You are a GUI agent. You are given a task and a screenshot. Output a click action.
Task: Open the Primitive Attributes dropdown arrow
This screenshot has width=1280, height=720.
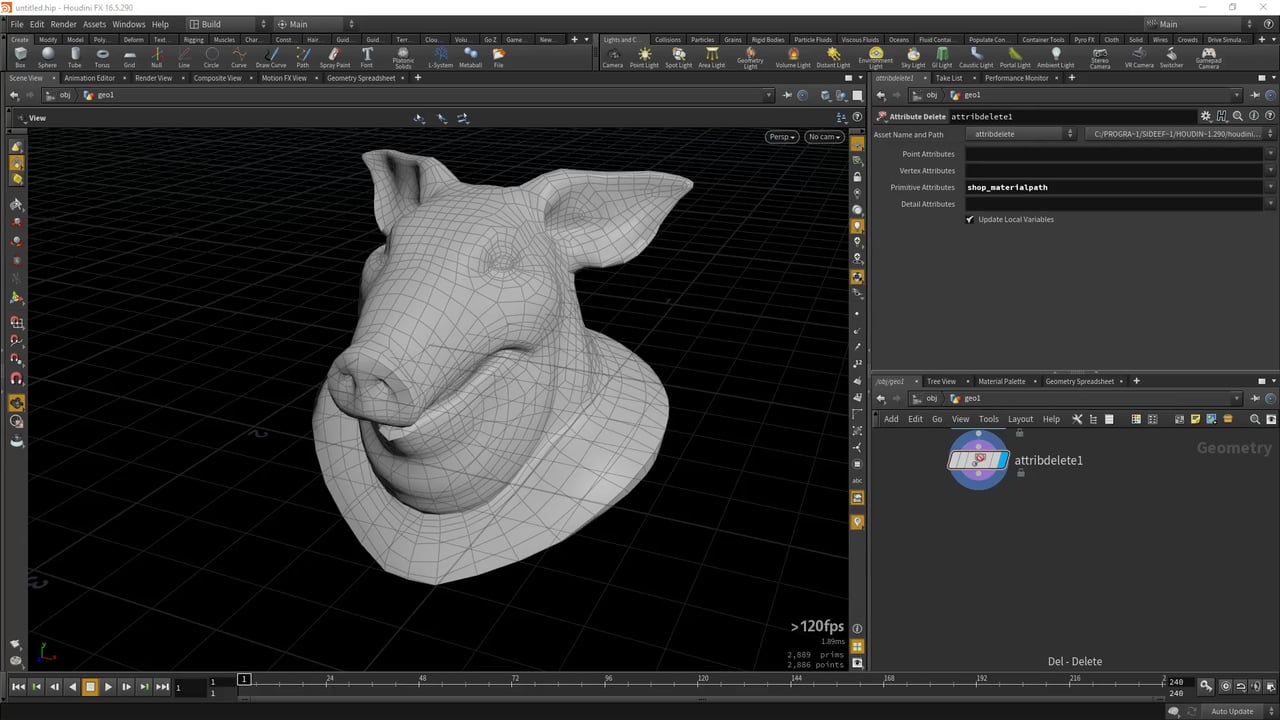1270,187
